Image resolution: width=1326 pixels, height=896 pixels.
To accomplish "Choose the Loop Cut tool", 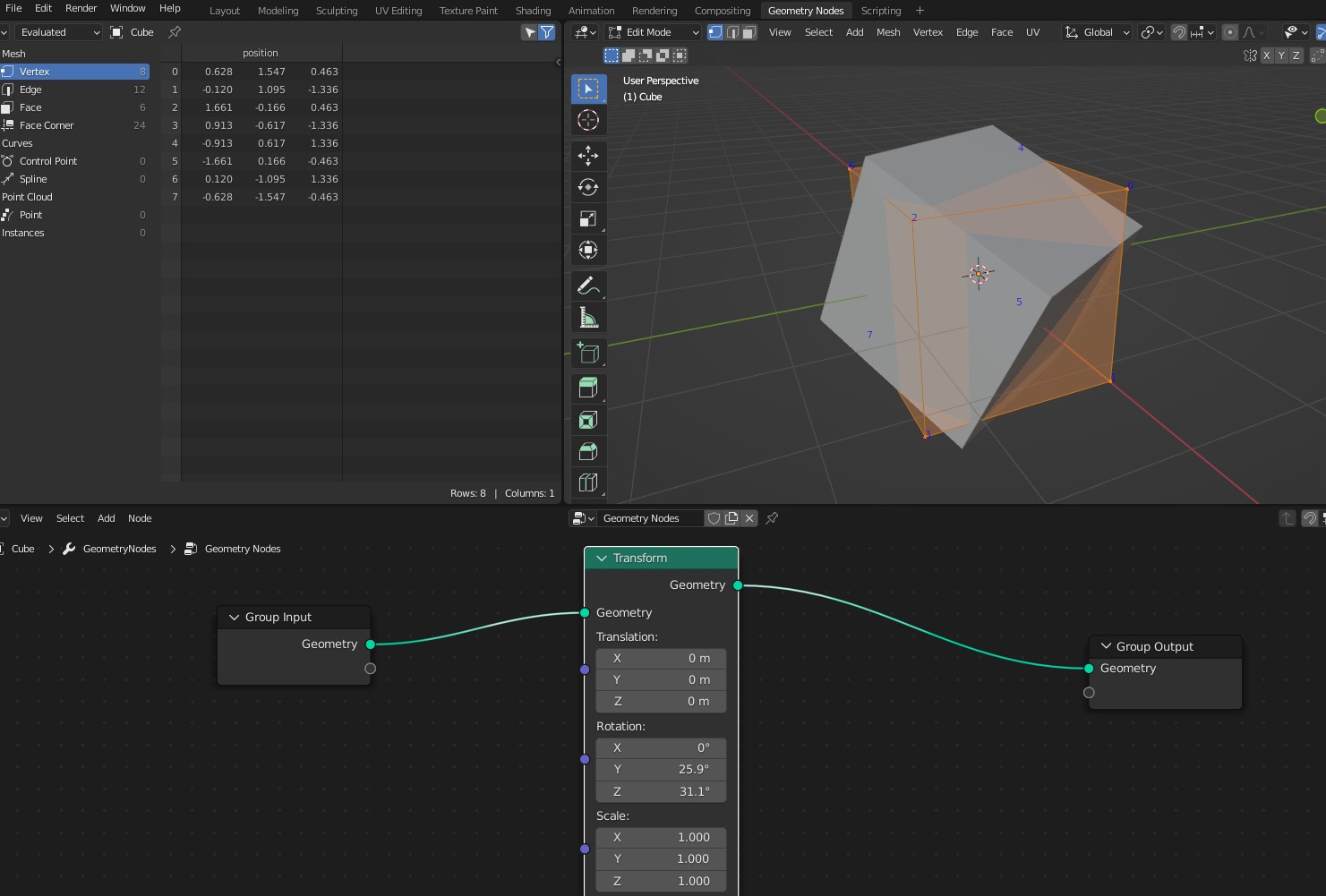I will [x=588, y=482].
